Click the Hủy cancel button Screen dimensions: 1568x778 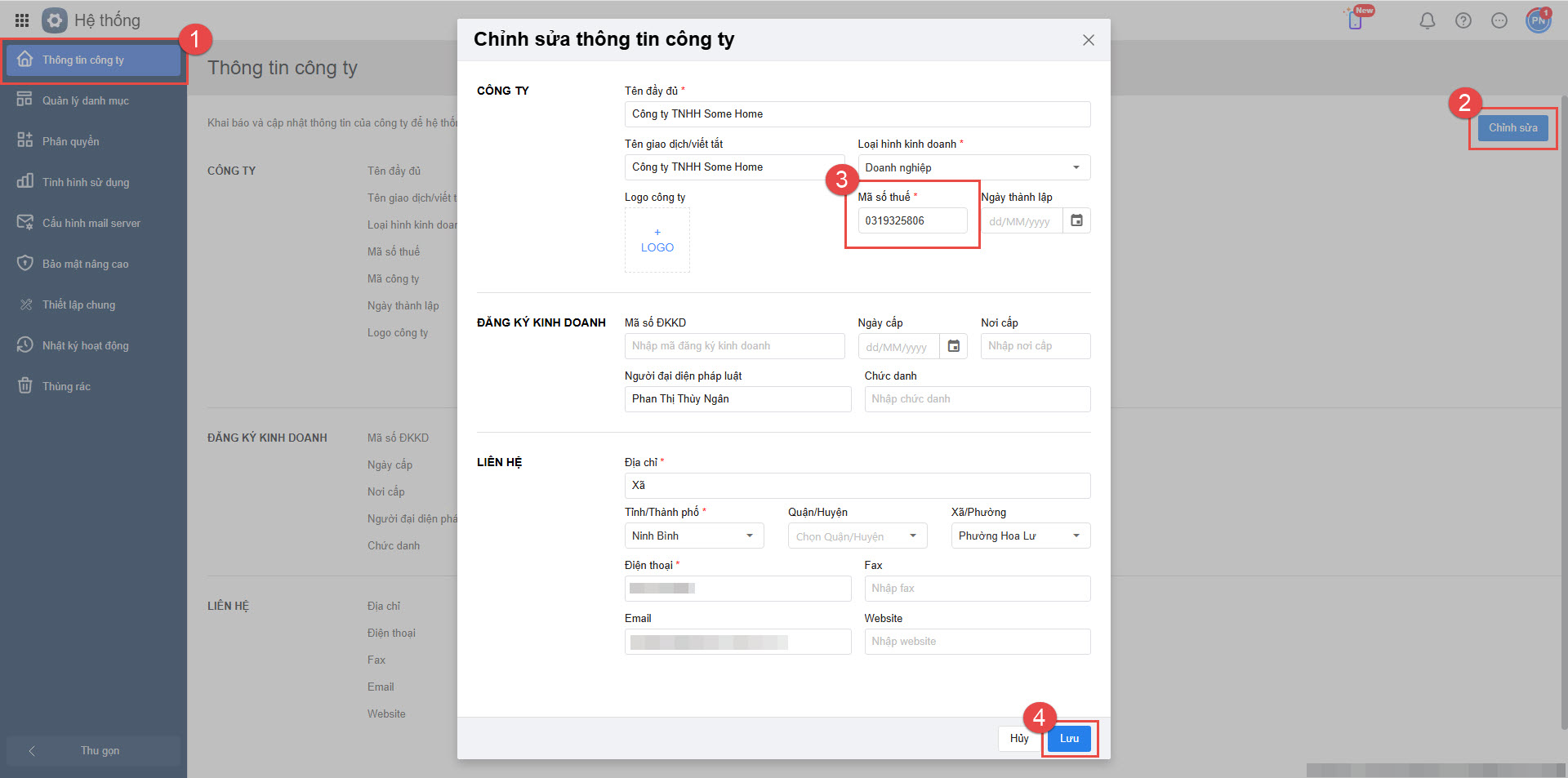point(1018,738)
